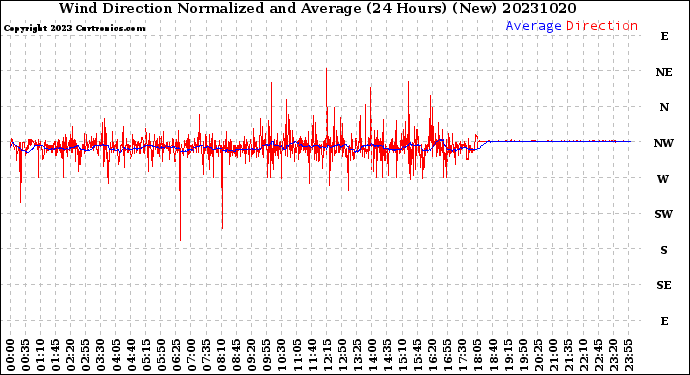Click the "15:45" time axis label
The width and height of the screenshot is (690, 375).
[x=418, y=355]
